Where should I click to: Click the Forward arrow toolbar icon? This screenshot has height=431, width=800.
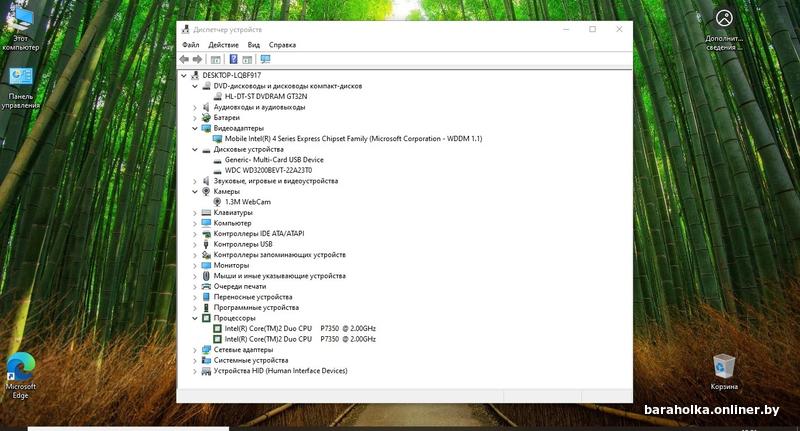pyautogui.click(x=197, y=59)
